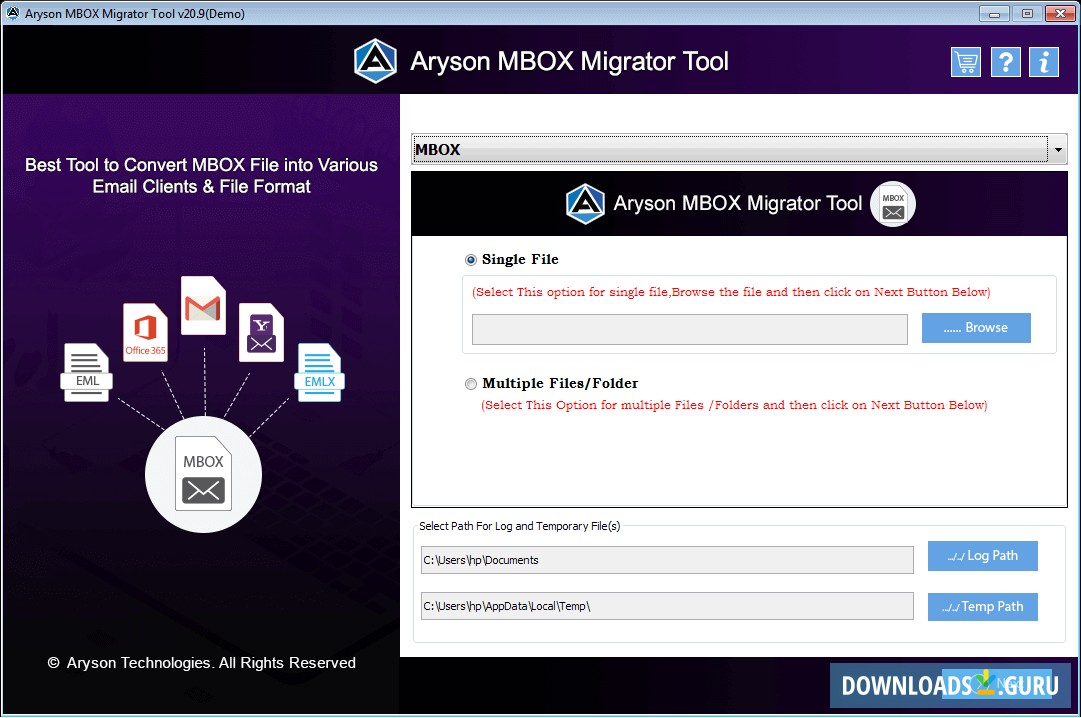The width and height of the screenshot is (1081, 718).
Task: Open the help question mark icon
Action: [1006, 62]
